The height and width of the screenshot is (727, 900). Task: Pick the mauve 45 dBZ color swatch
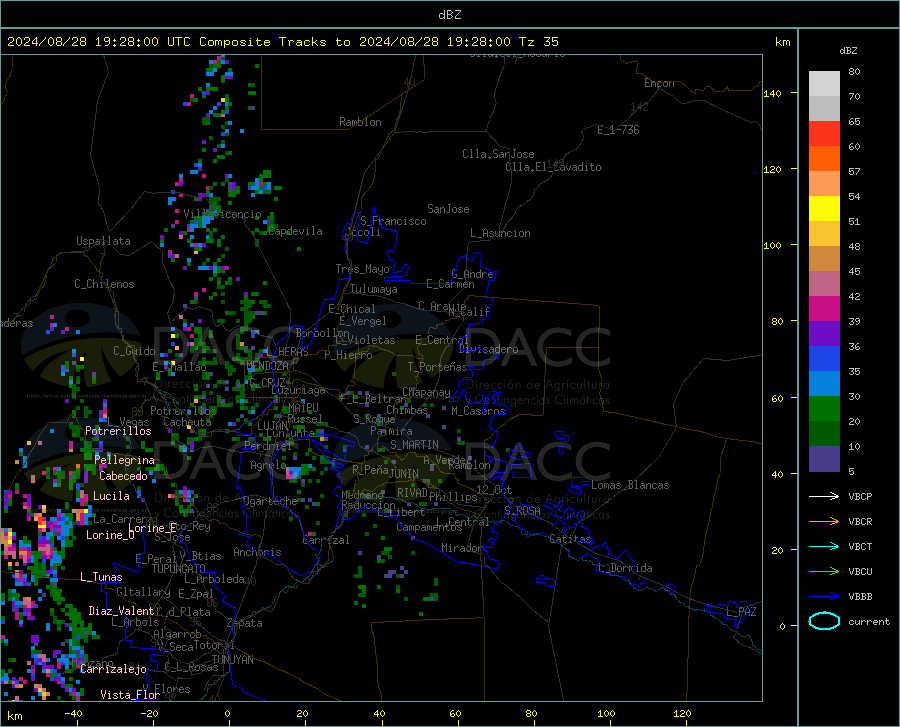[824, 284]
